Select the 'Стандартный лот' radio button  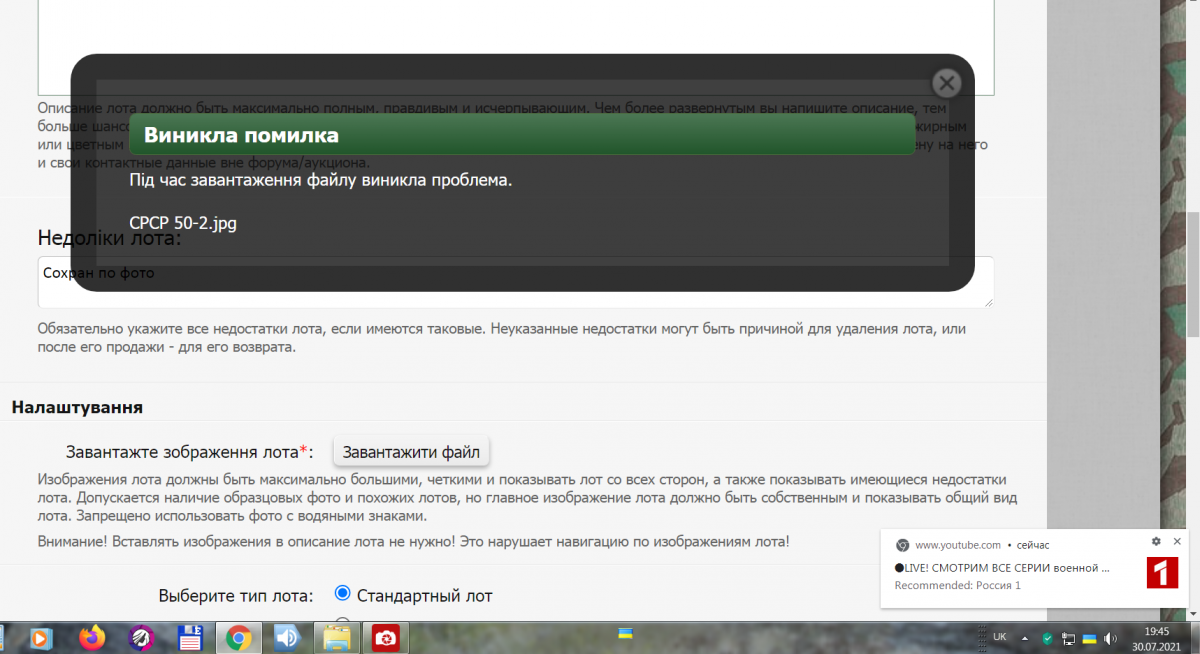click(342, 594)
